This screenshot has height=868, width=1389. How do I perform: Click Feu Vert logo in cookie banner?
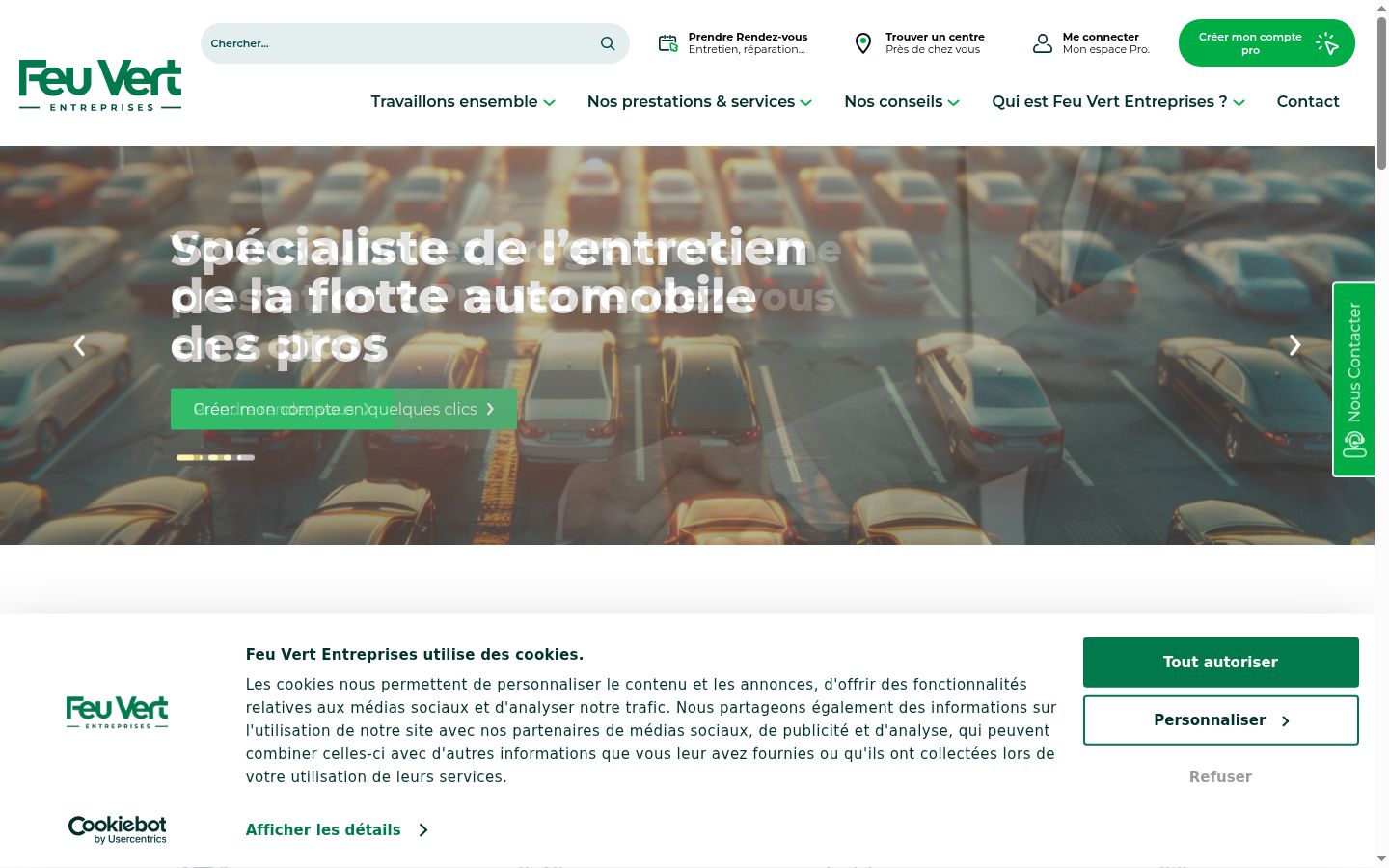(117, 712)
